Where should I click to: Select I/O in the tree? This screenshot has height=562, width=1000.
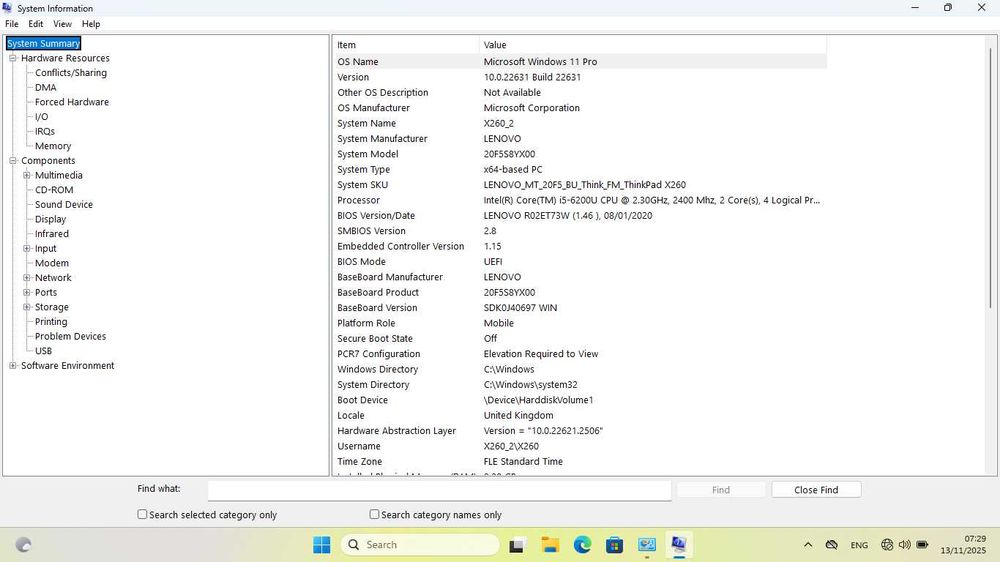click(x=41, y=117)
